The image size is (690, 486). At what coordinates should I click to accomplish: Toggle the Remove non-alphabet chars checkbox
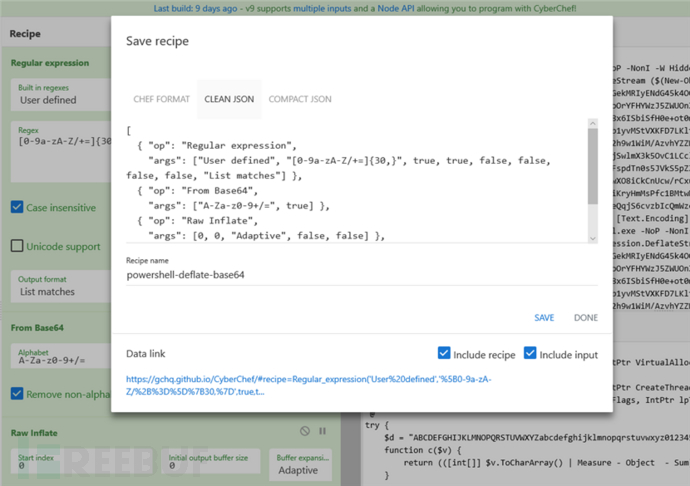click(x=17, y=393)
